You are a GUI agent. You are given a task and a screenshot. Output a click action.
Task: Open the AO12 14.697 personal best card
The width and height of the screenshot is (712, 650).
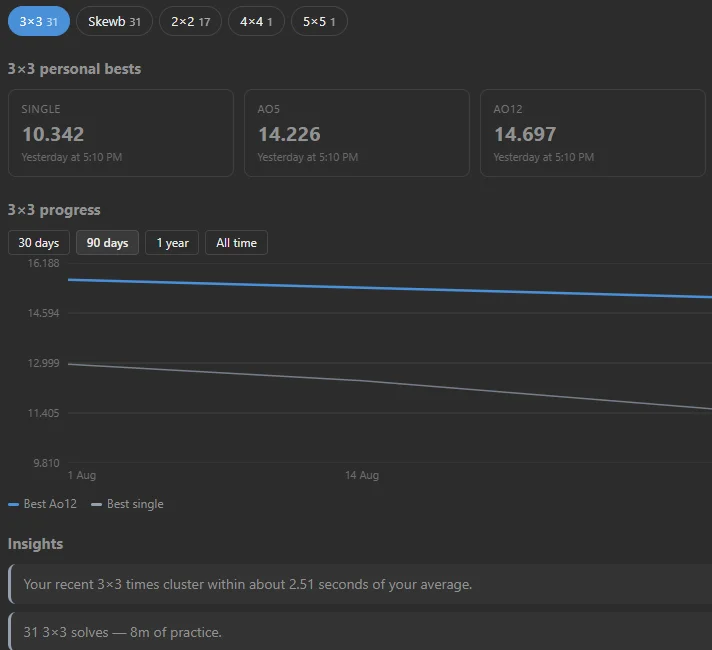point(593,133)
